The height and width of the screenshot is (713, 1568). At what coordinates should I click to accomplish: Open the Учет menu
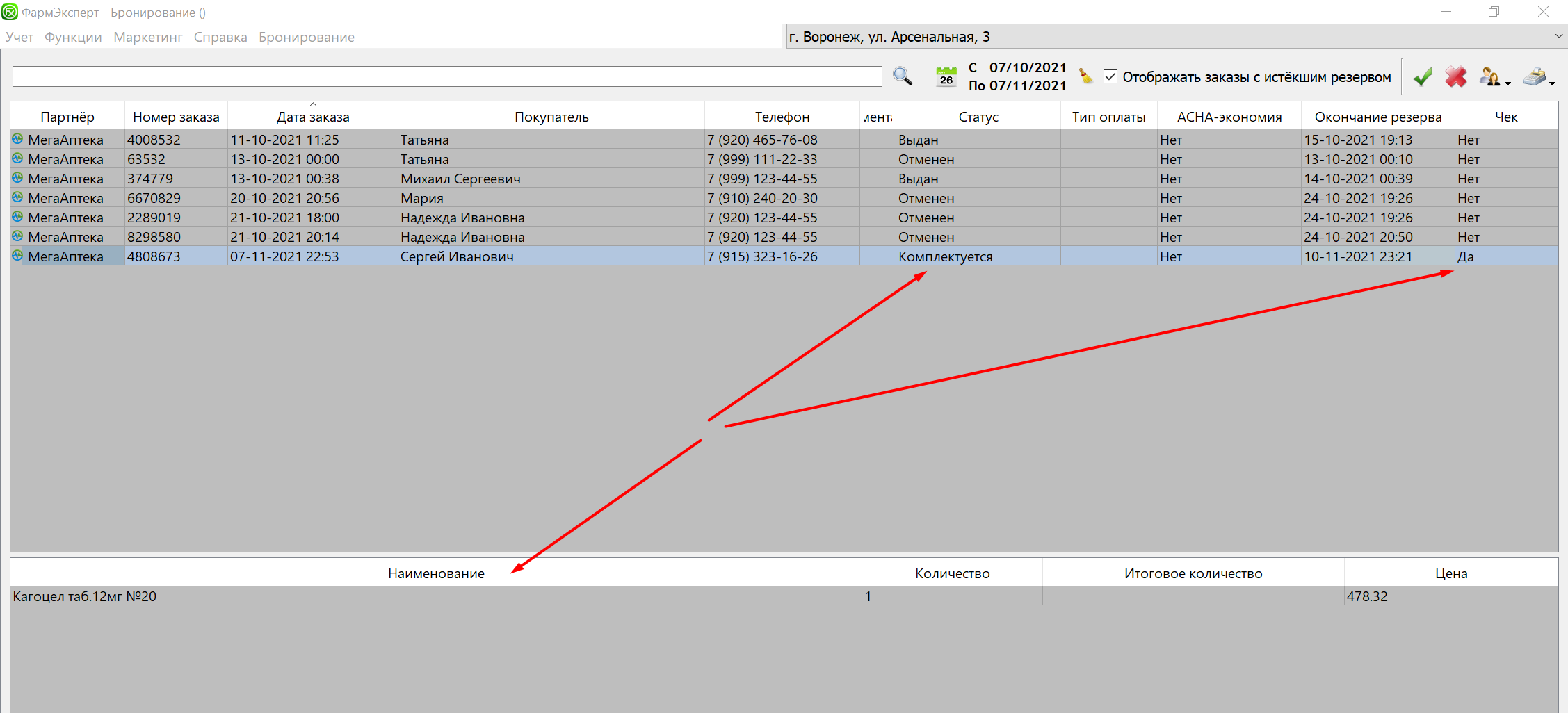tap(19, 37)
